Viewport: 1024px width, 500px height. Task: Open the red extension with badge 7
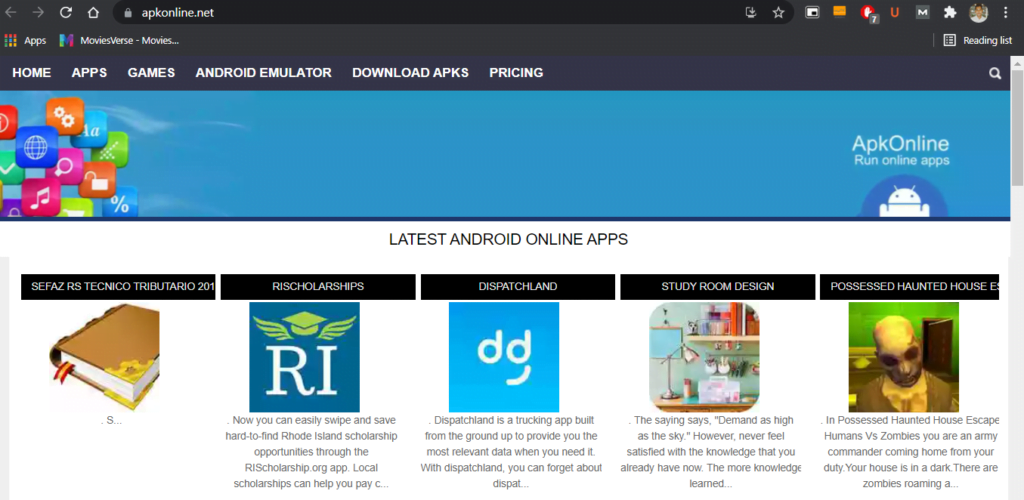(868, 13)
